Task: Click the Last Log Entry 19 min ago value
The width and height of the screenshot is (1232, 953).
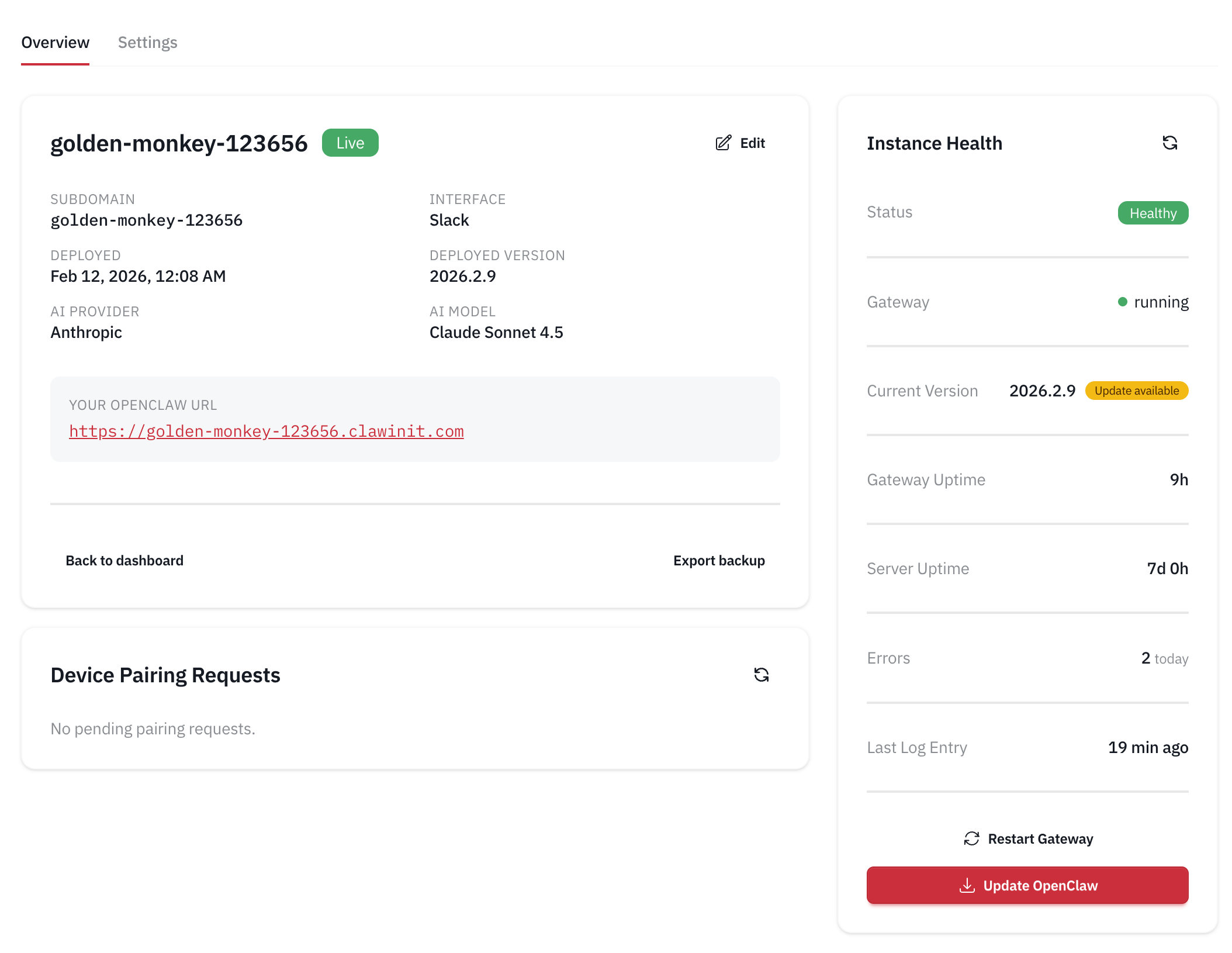Action: tap(1147, 747)
